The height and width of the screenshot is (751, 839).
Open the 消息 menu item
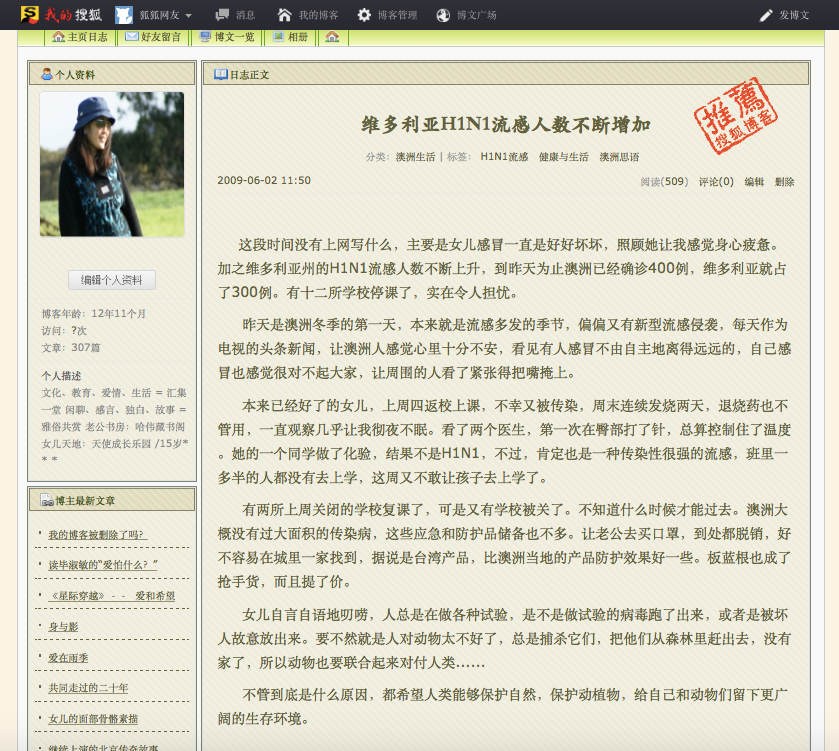(246, 15)
